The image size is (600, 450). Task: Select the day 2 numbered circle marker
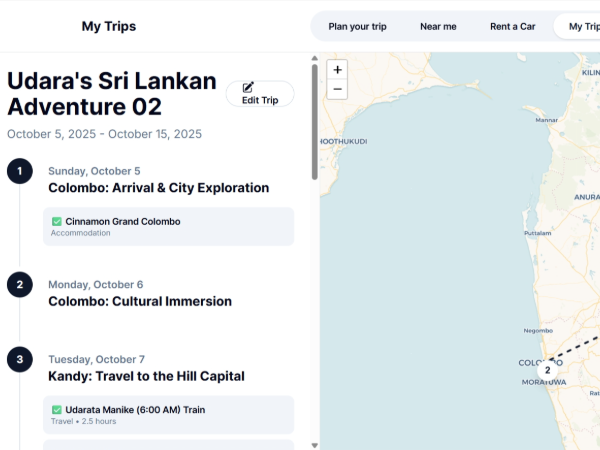pyautogui.click(x=19, y=285)
